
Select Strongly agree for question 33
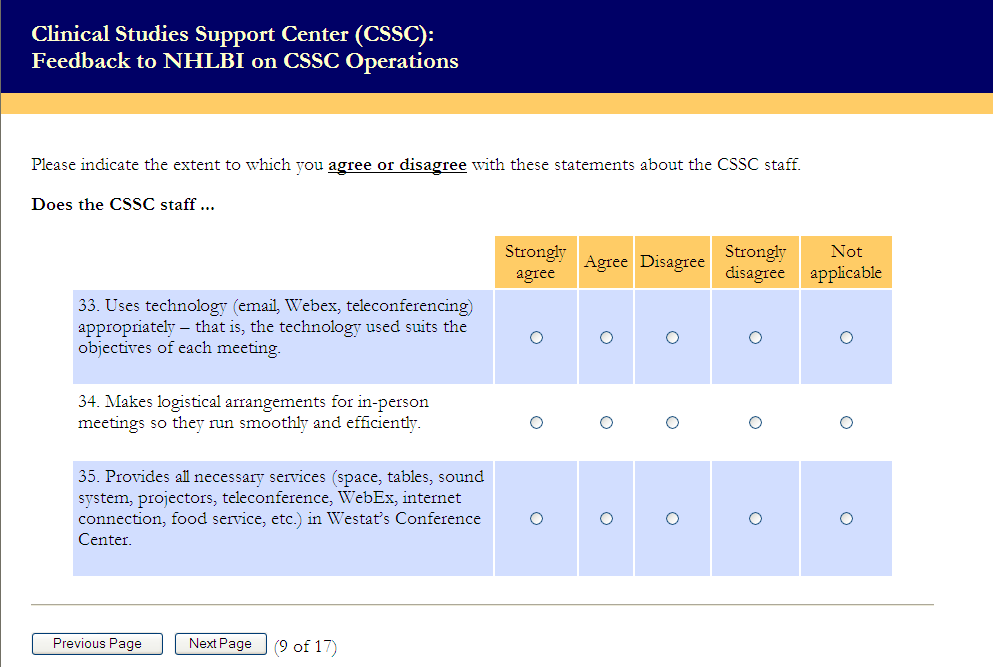click(x=536, y=338)
